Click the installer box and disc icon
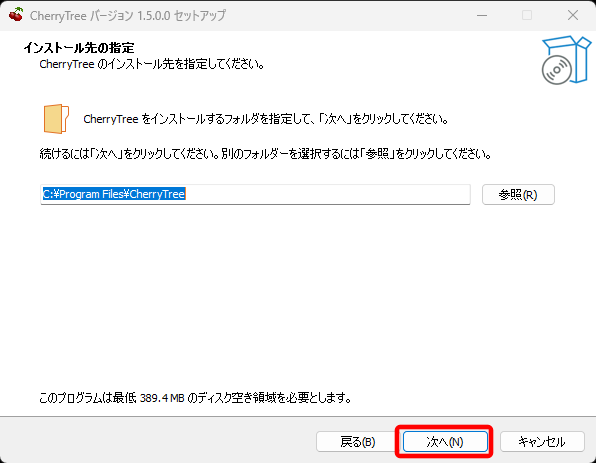 [x=566, y=60]
